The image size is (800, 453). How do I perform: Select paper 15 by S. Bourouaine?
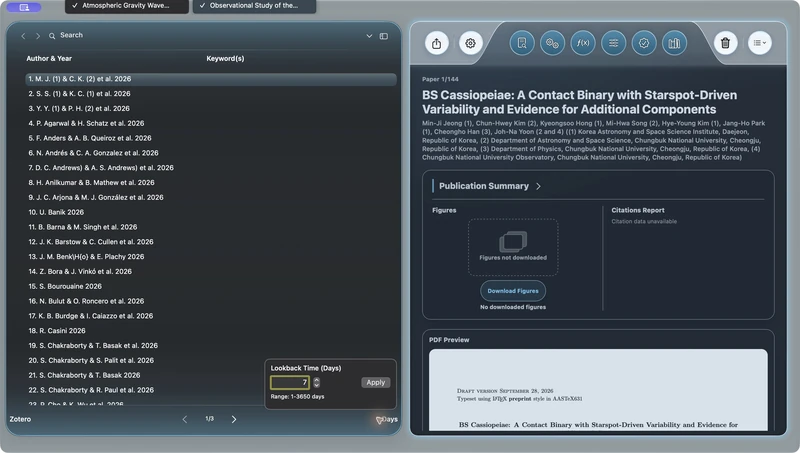pos(211,286)
